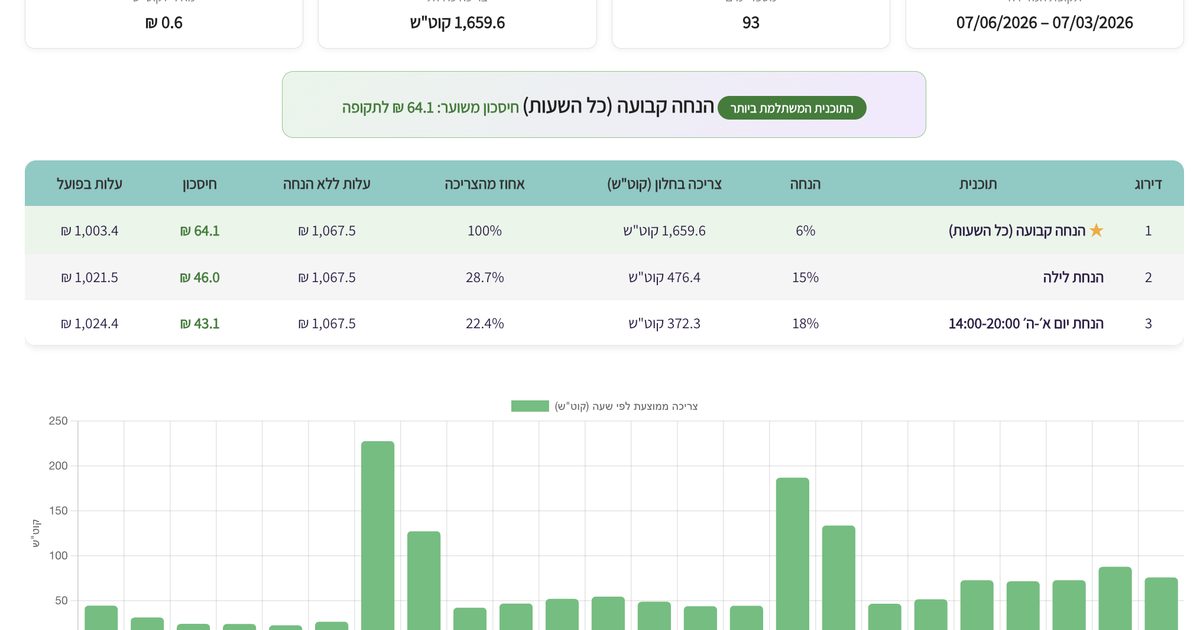The width and height of the screenshot is (1200, 630).
Task: Click the 15% discount cell
Action: (x=805, y=277)
